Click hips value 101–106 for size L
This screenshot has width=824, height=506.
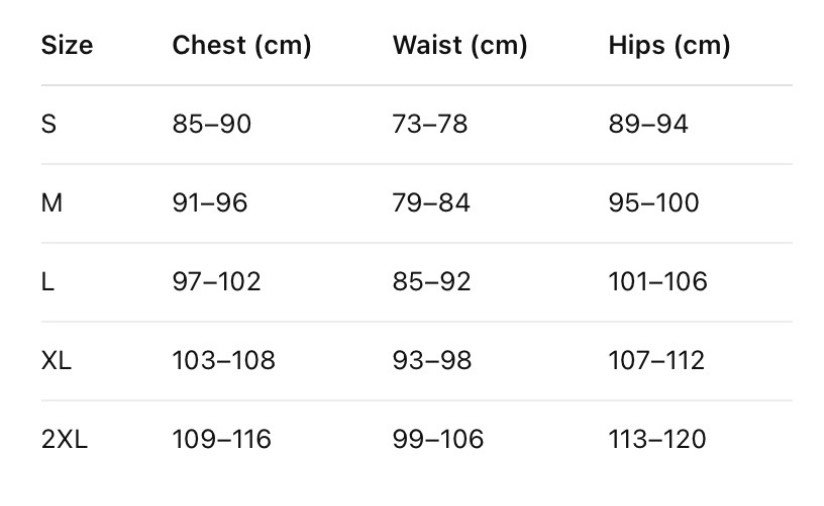657,283
